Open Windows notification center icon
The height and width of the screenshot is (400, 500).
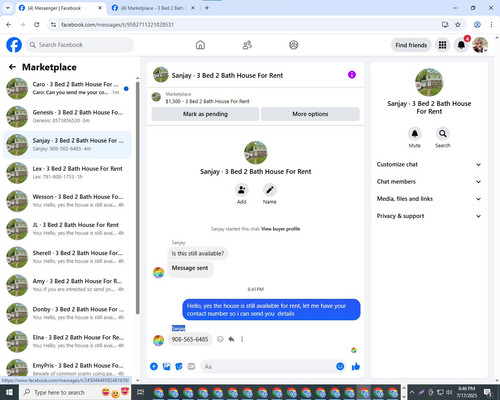(x=487, y=392)
